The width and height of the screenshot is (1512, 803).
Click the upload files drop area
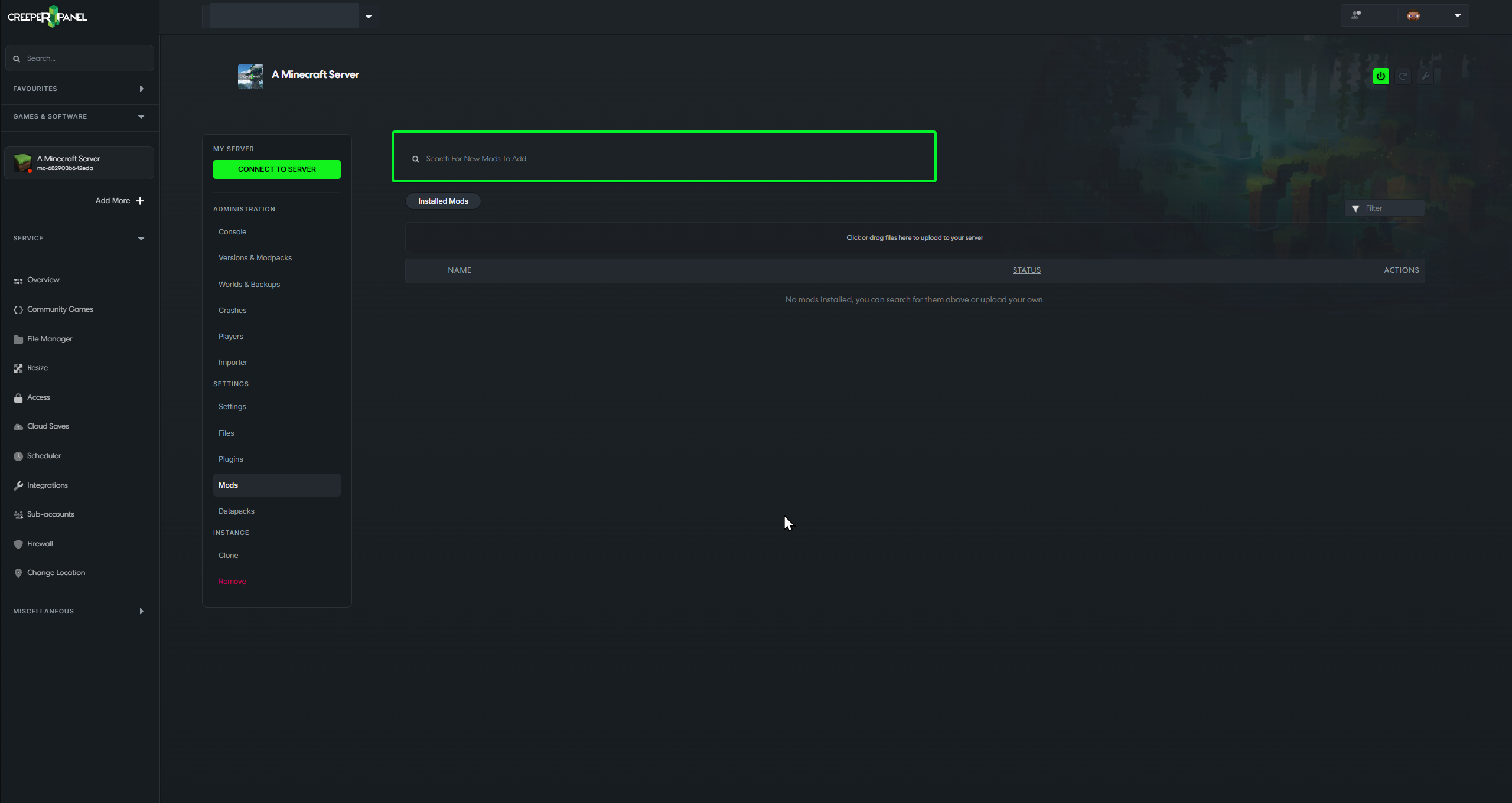click(915, 238)
